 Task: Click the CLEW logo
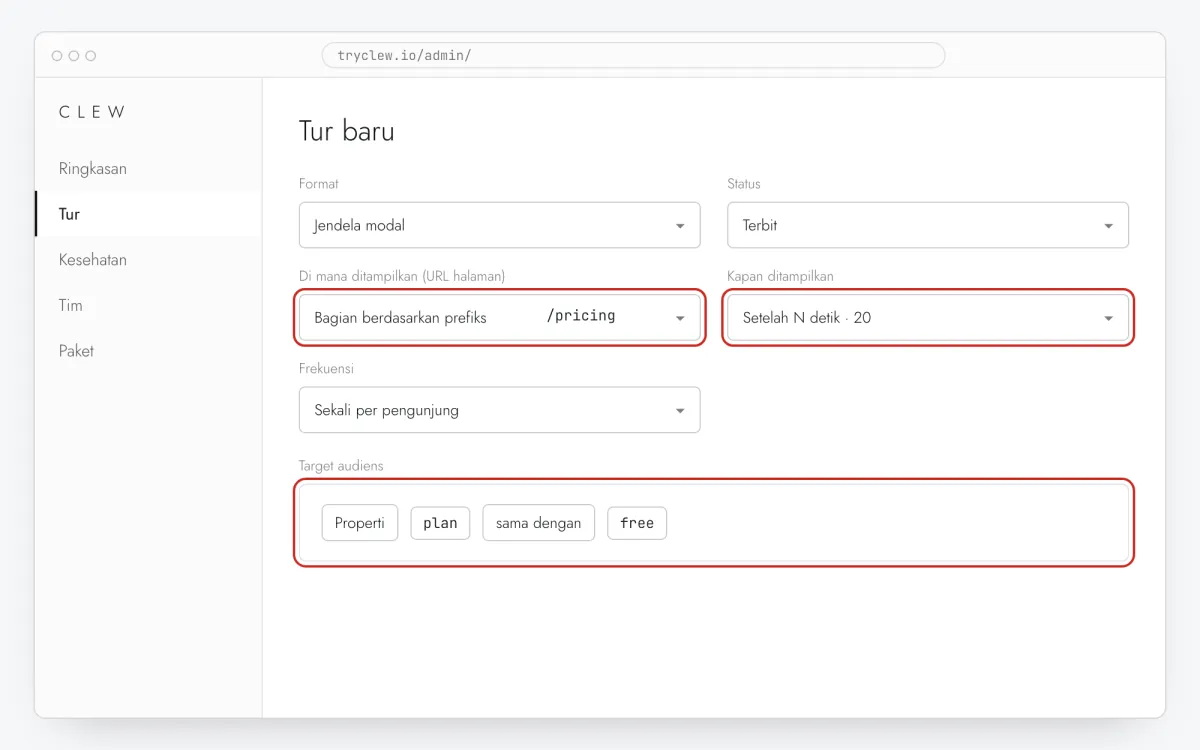(x=92, y=112)
